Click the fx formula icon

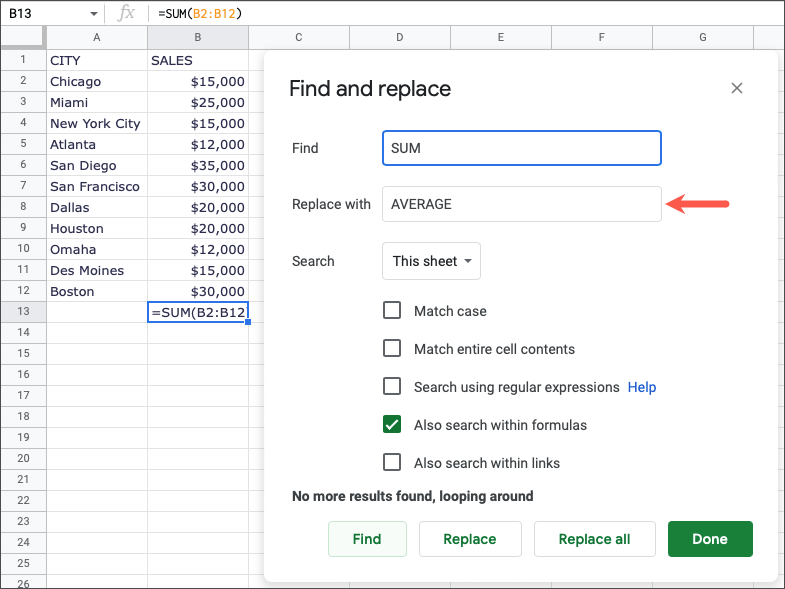tap(126, 13)
